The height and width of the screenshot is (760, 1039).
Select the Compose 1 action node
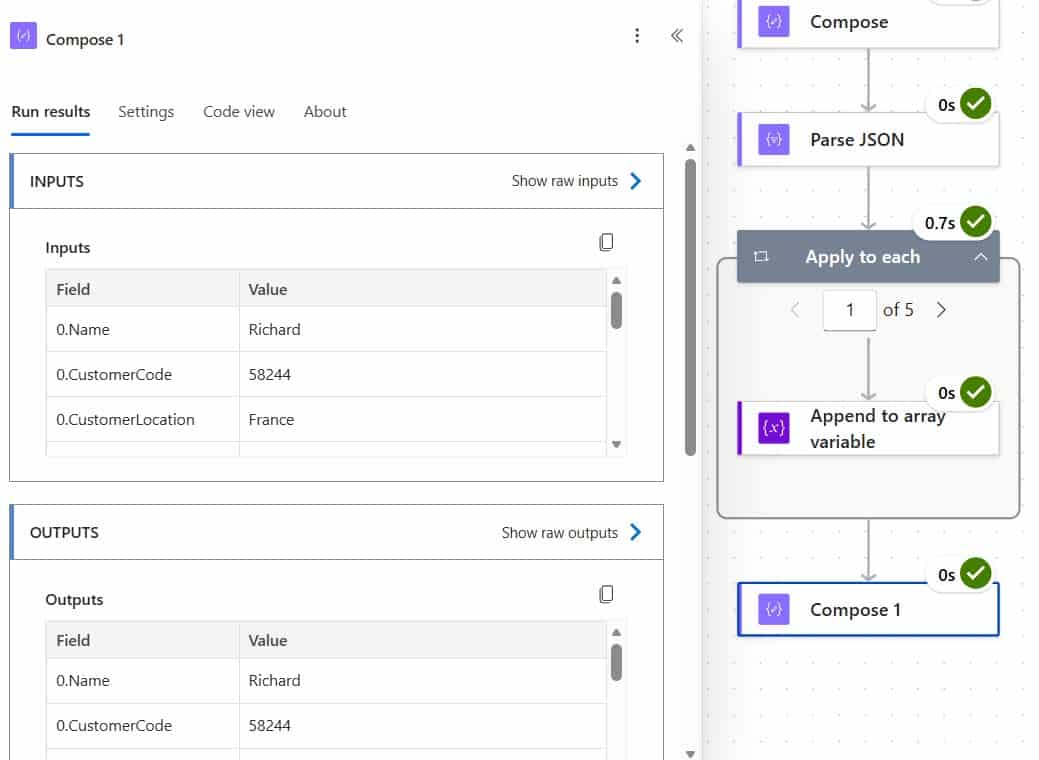(x=868, y=609)
